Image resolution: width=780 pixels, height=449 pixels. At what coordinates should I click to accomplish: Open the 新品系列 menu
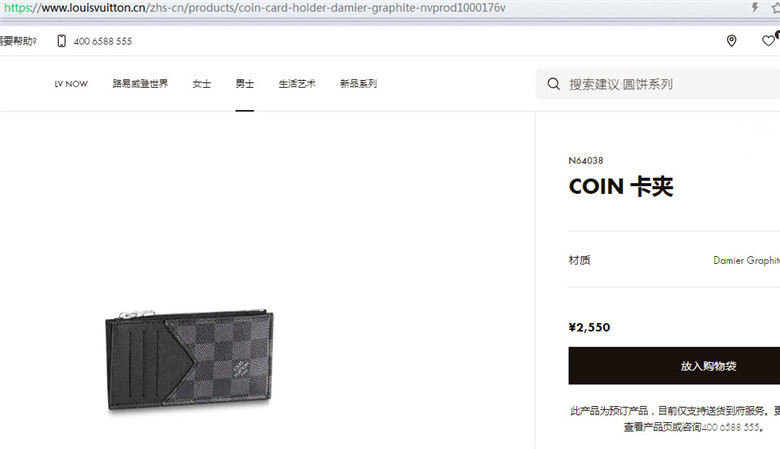358,84
